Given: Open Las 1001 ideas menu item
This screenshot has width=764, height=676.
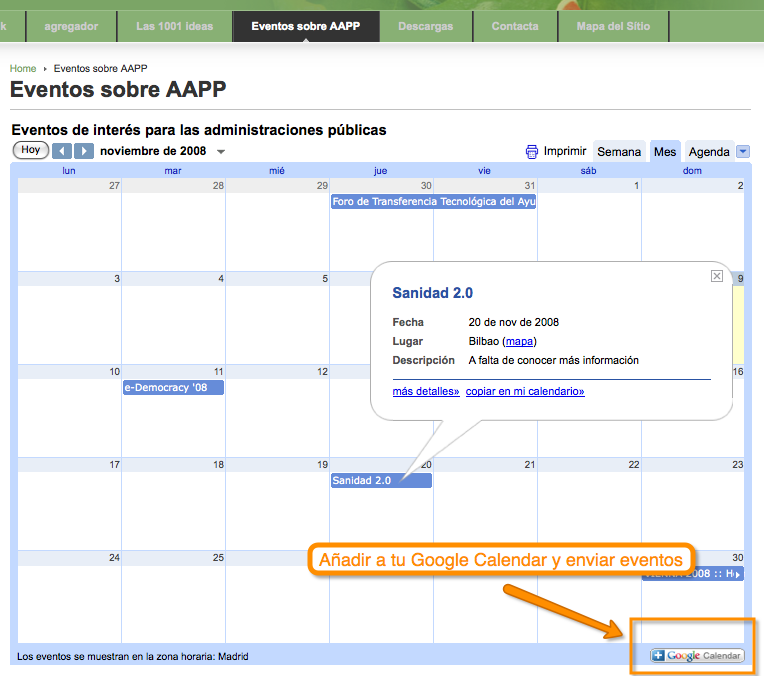Looking at the screenshot, I should pyautogui.click(x=174, y=26).
